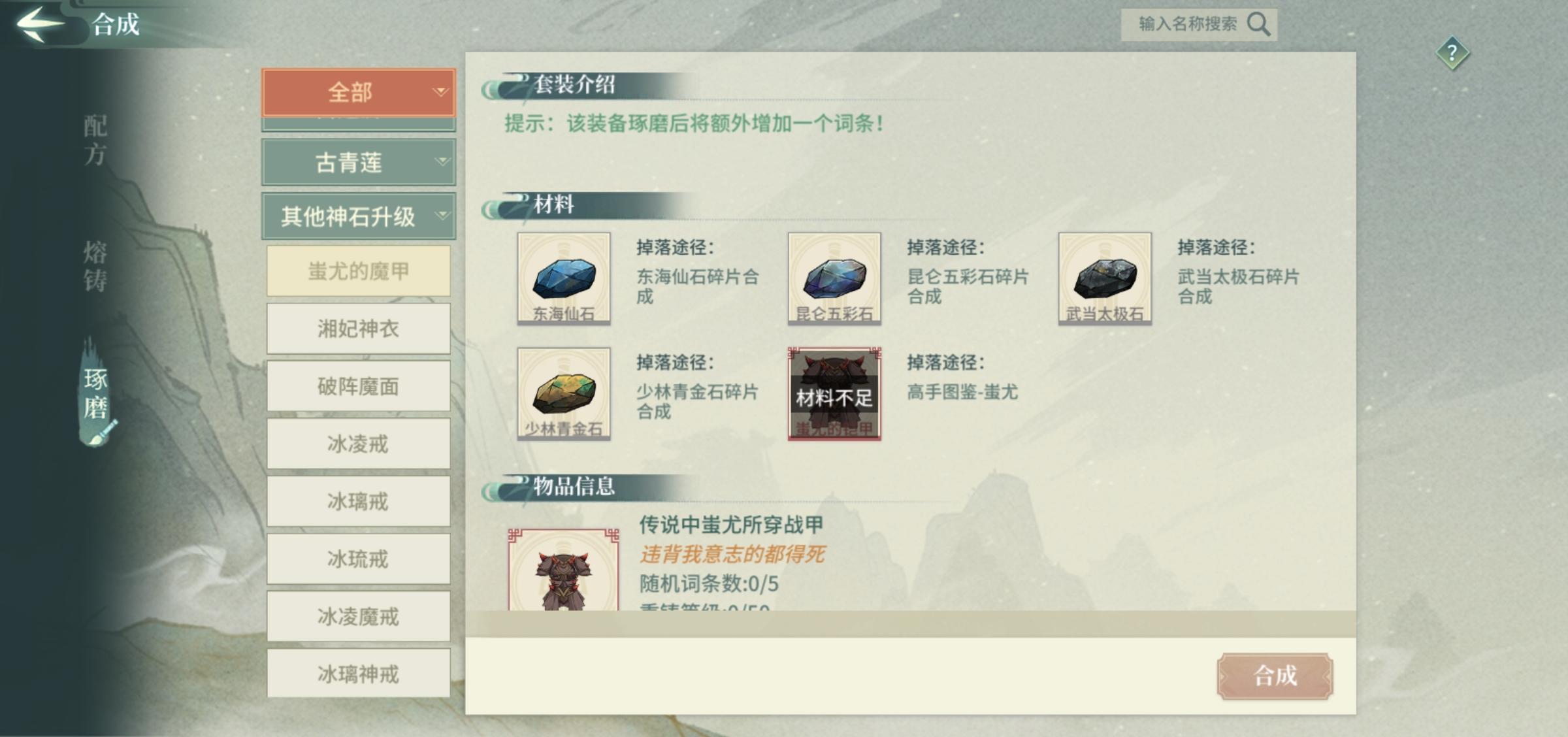Click the 合成 button
Screen dimensions: 1568x737
pos(1275,676)
